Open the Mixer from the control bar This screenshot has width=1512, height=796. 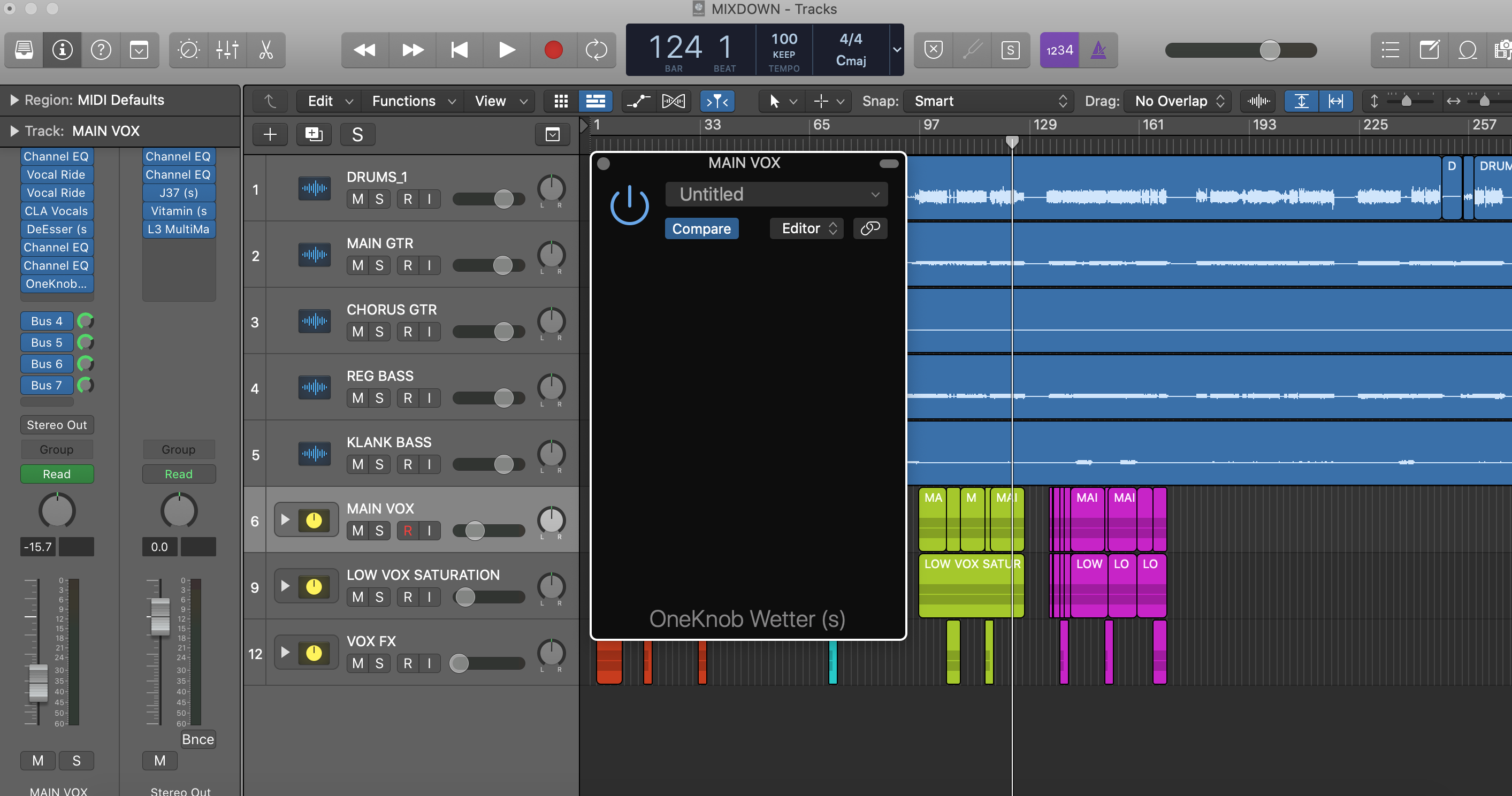[x=226, y=50]
